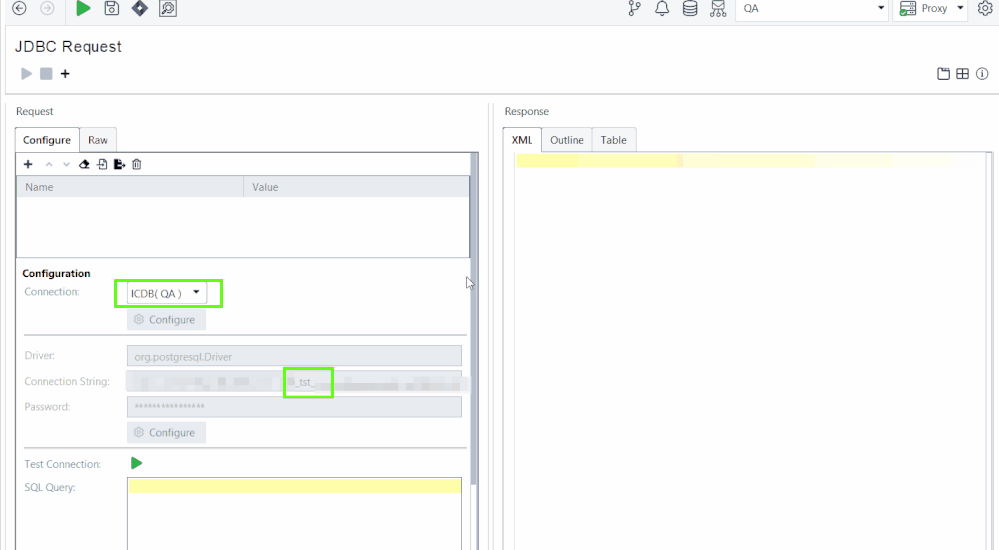Click the Request panel vertical scrollbar
Screen dimensions: 999x550
[x=474, y=319]
